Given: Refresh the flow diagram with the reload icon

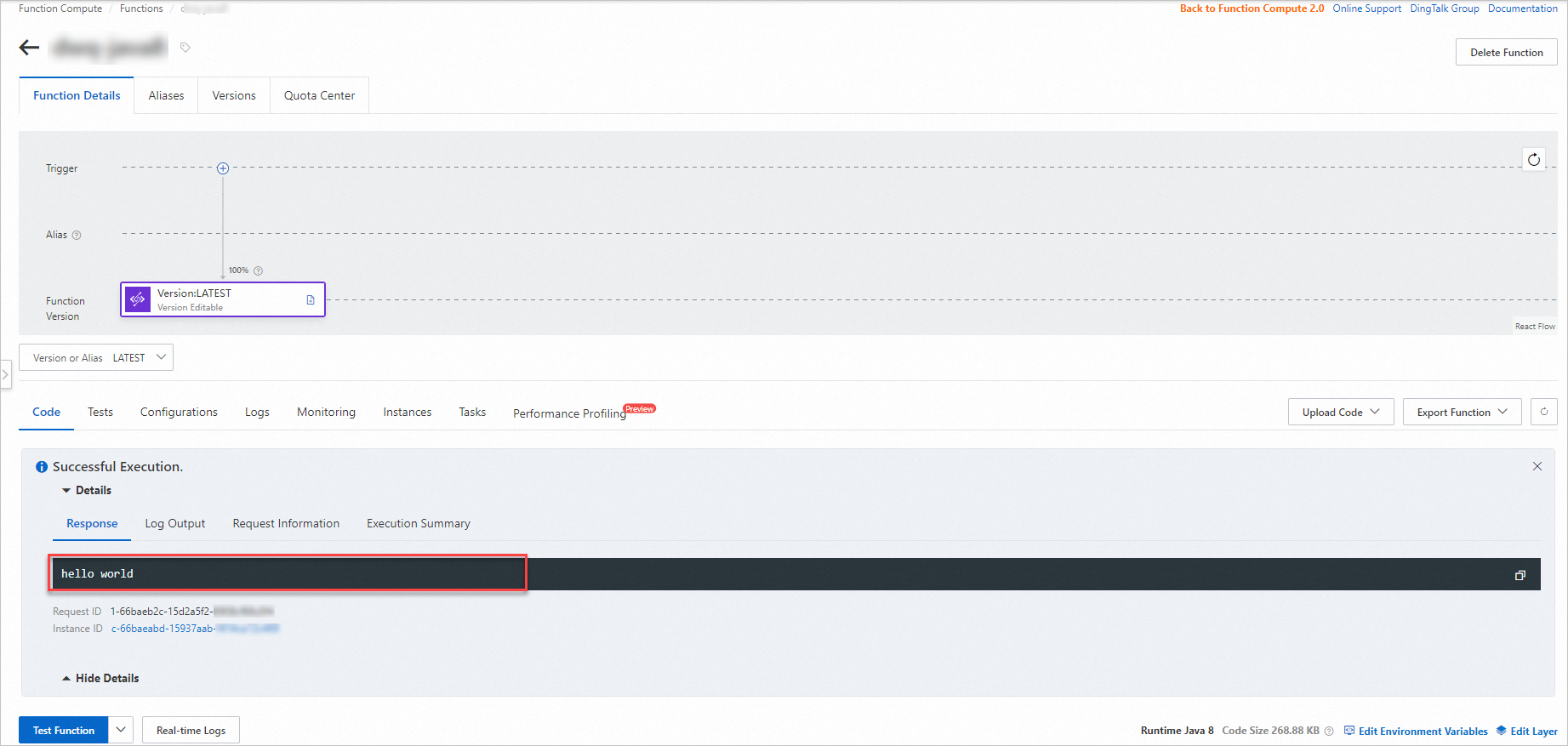Looking at the screenshot, I should click(1534, 159).
